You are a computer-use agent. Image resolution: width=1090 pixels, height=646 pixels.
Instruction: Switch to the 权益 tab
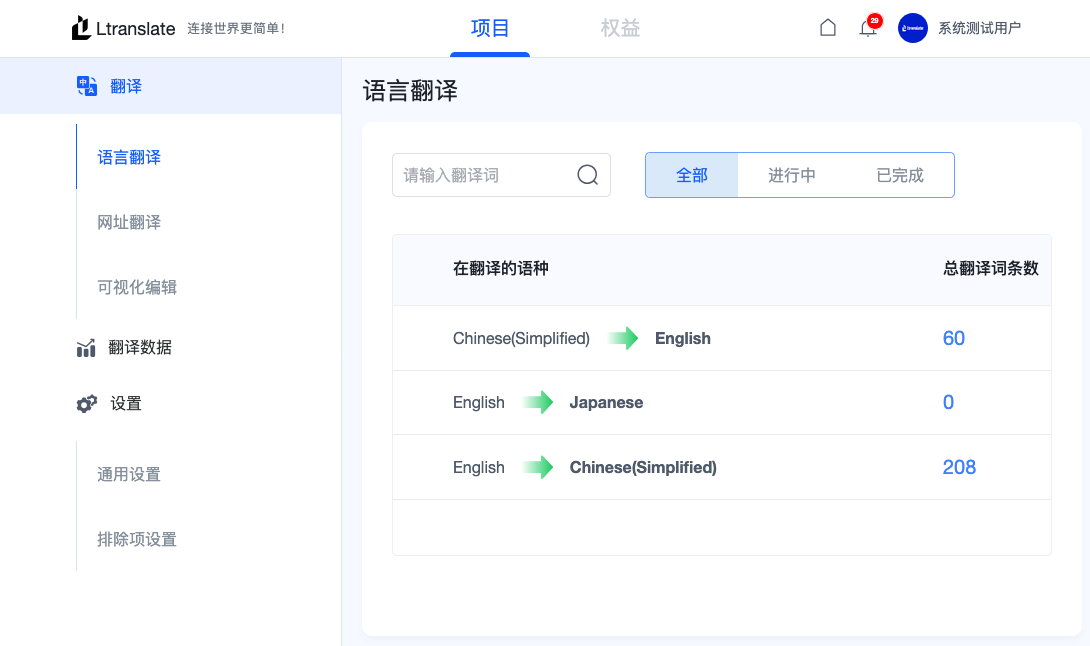(620, 28)
